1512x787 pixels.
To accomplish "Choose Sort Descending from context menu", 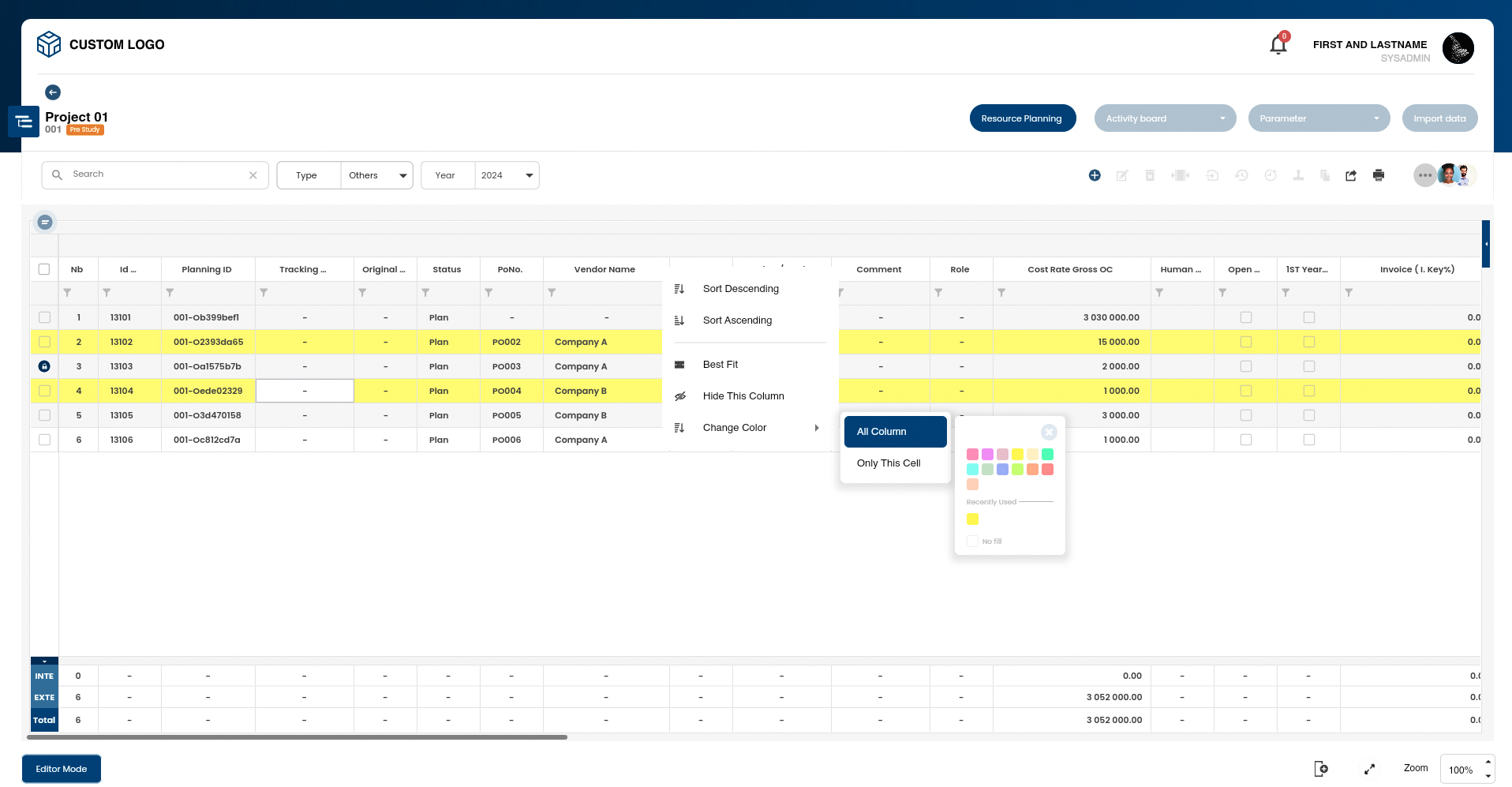I will (740, 289).
